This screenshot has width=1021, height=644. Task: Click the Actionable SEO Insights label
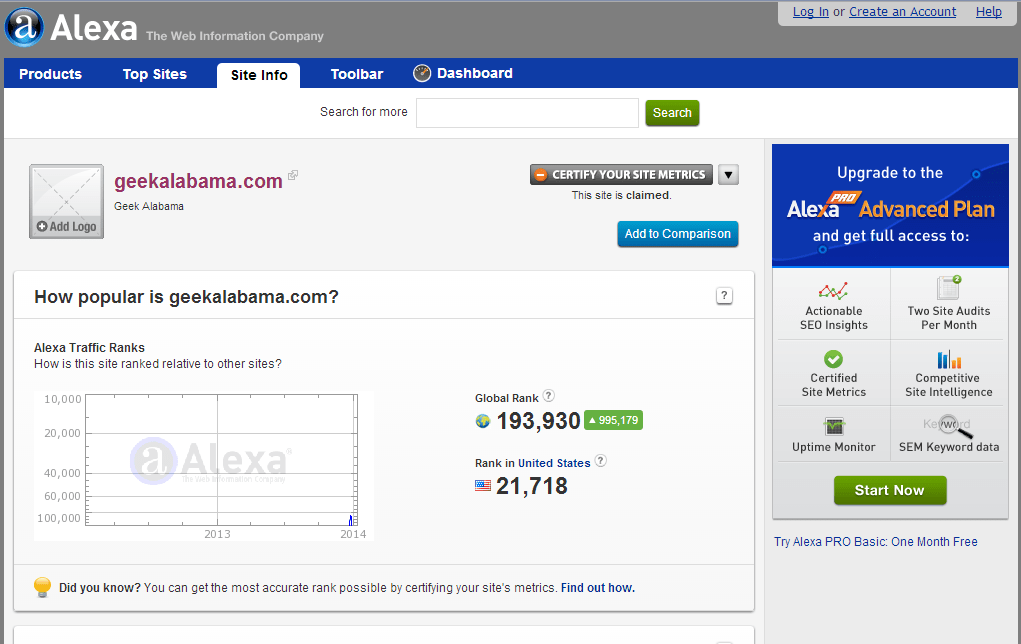[833, 318]
